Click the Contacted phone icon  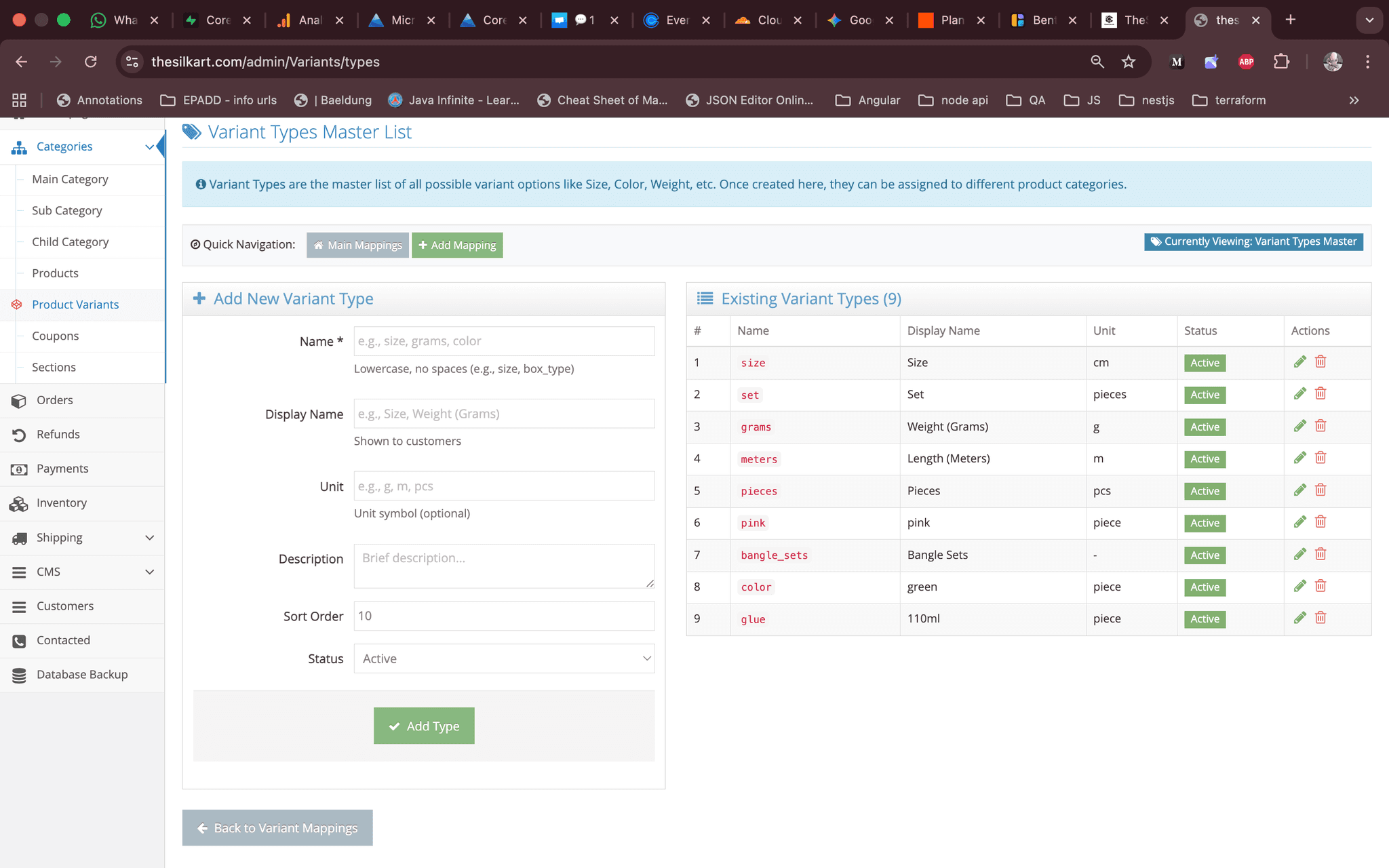tap(18, 639)
